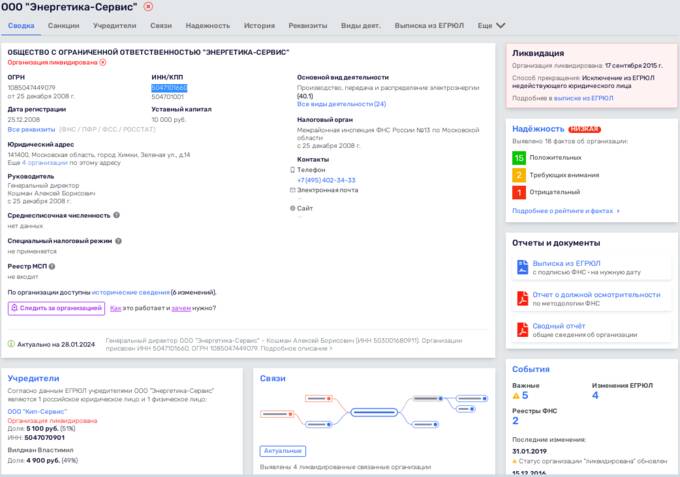The height and width of the screenshot is (477, 680).
Task: Open founder link ООО "Кип-Сервис"
Action: [x=37, y=412]
